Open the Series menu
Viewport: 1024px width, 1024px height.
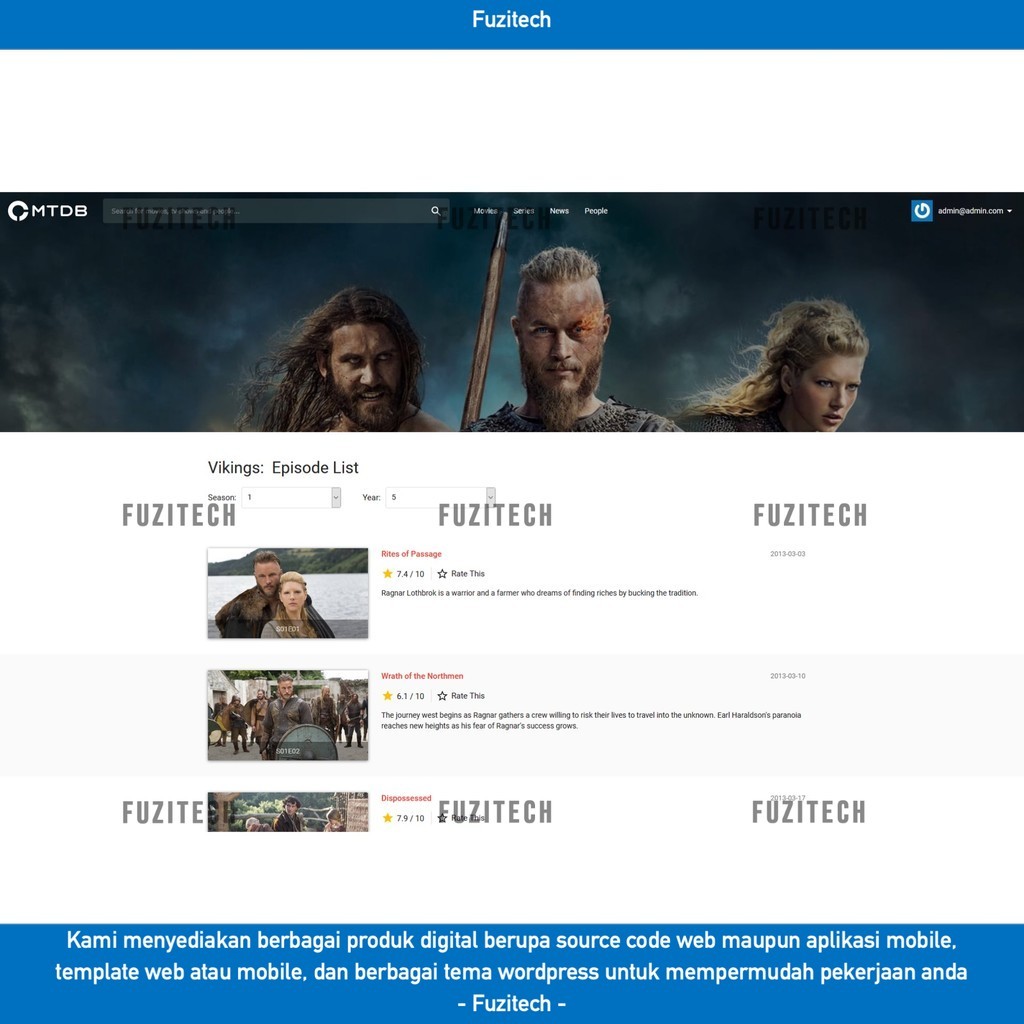524,211
